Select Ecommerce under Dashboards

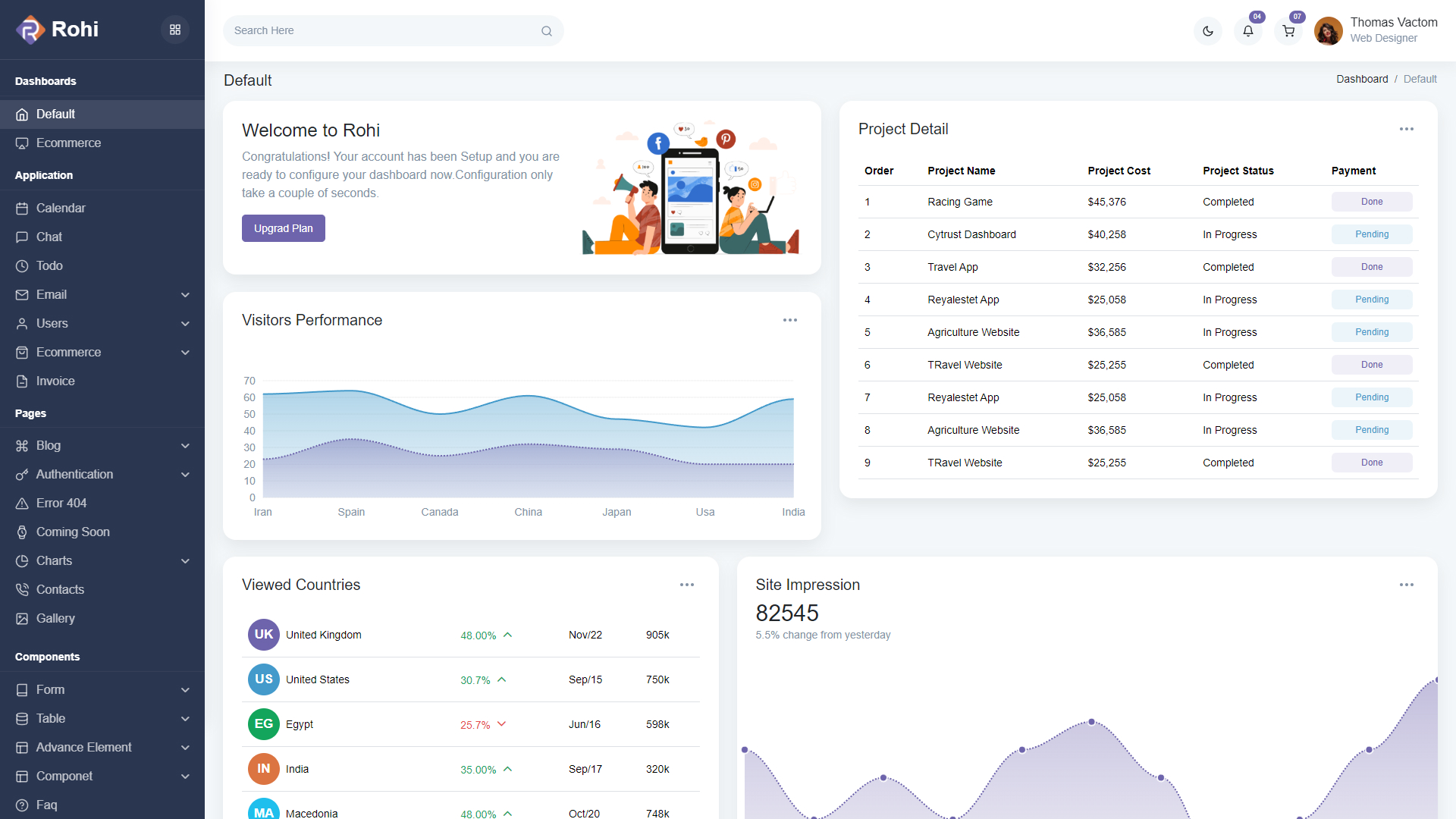(x=69, y=143)
